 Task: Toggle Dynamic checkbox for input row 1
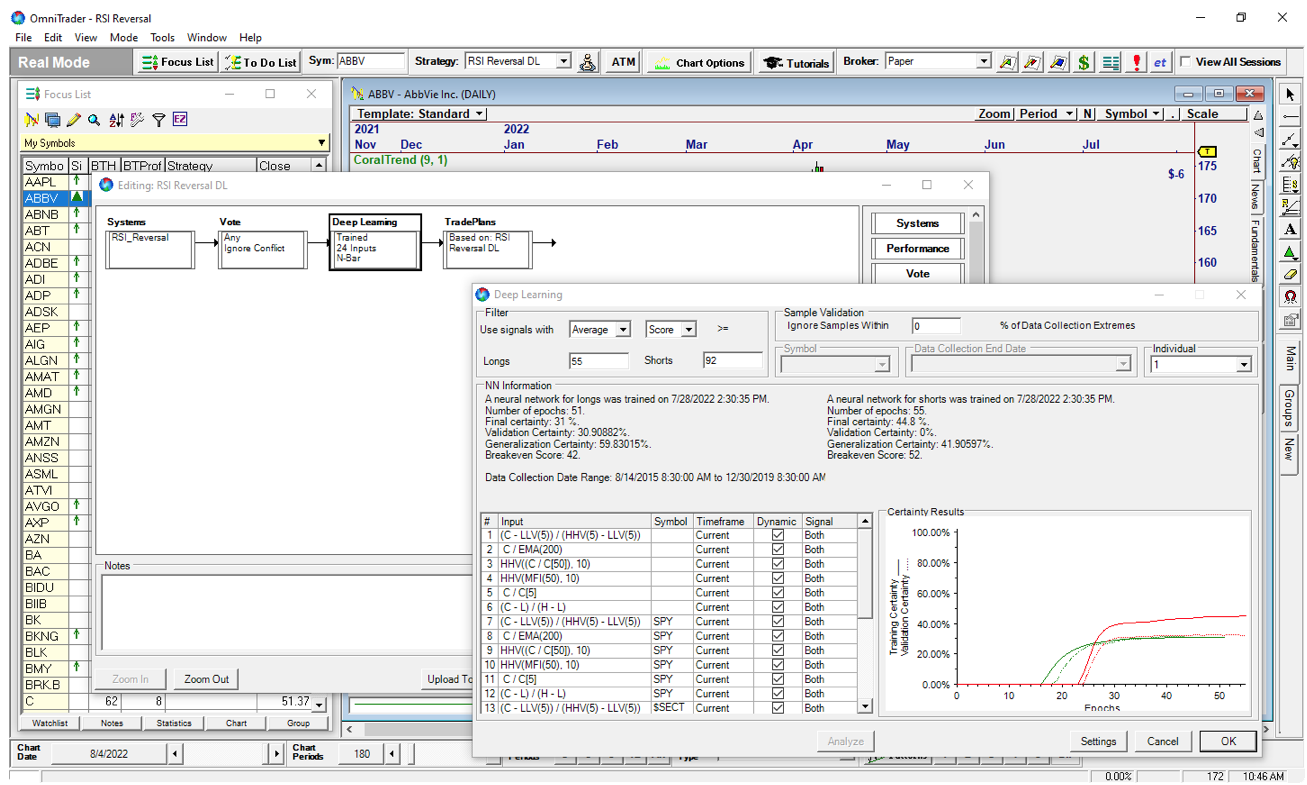coord(777,535)
